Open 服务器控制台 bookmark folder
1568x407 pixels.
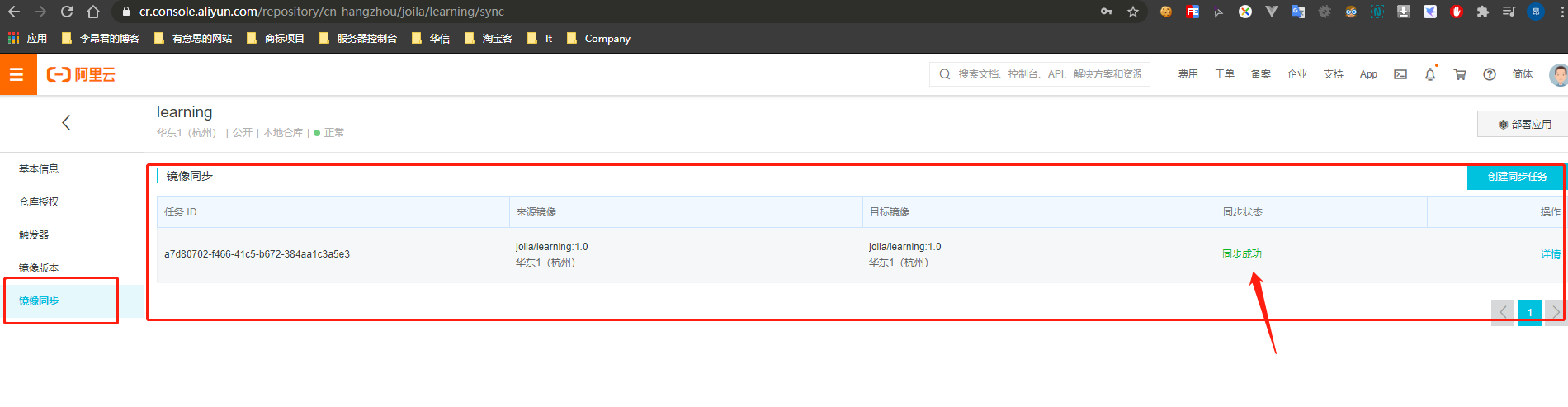[x=358, y=39]
